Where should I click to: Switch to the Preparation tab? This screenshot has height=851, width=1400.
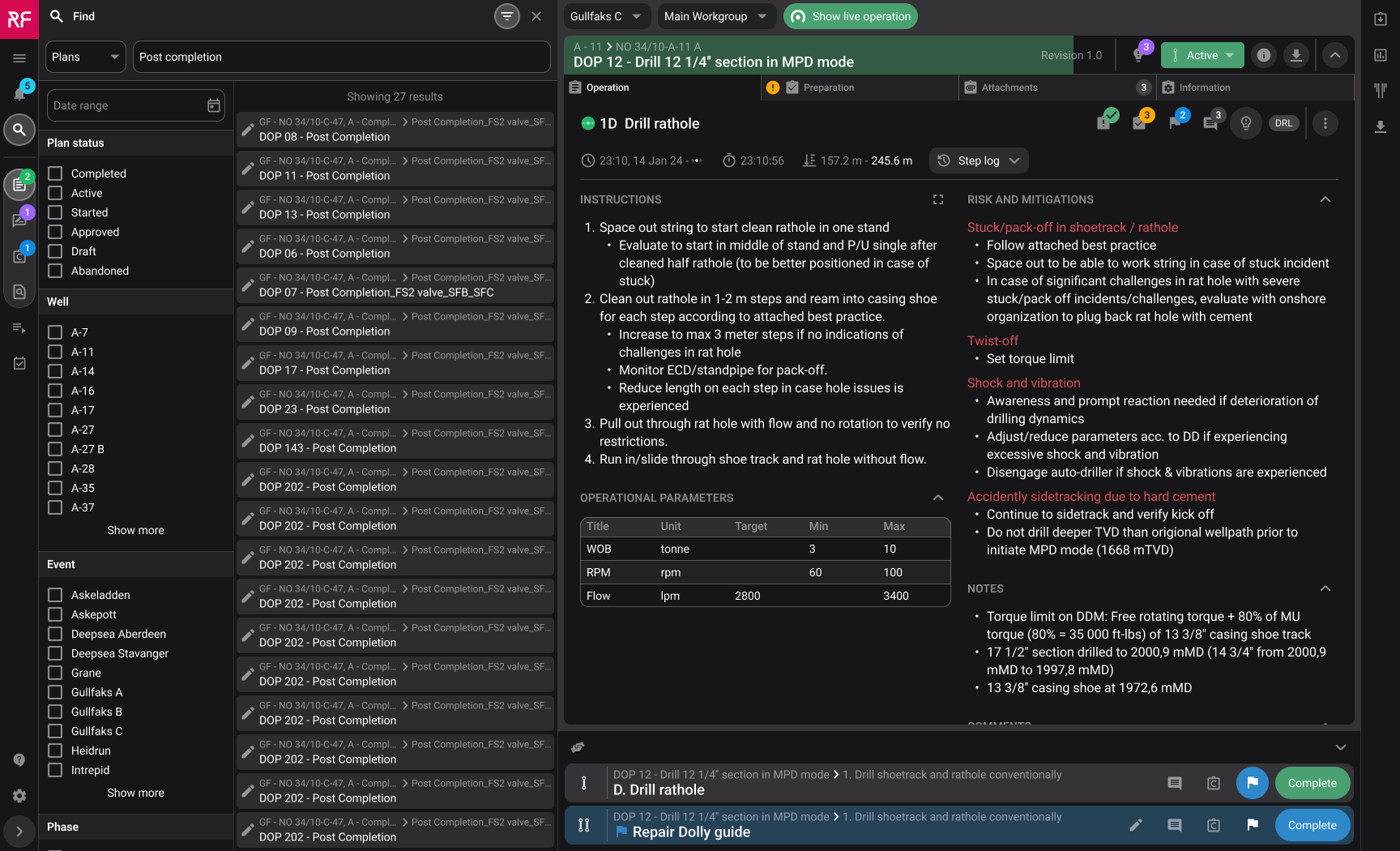(828, 88)
